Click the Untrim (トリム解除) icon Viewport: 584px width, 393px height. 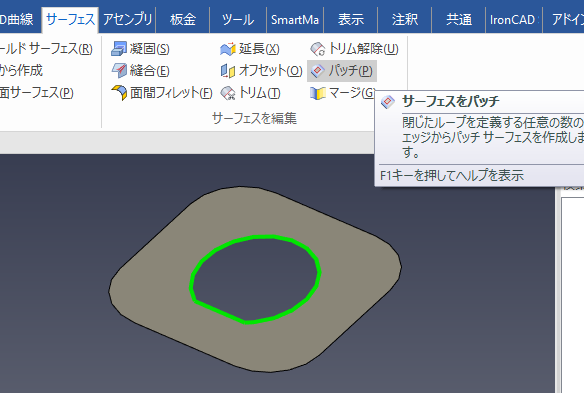click(x=318, y=49)
